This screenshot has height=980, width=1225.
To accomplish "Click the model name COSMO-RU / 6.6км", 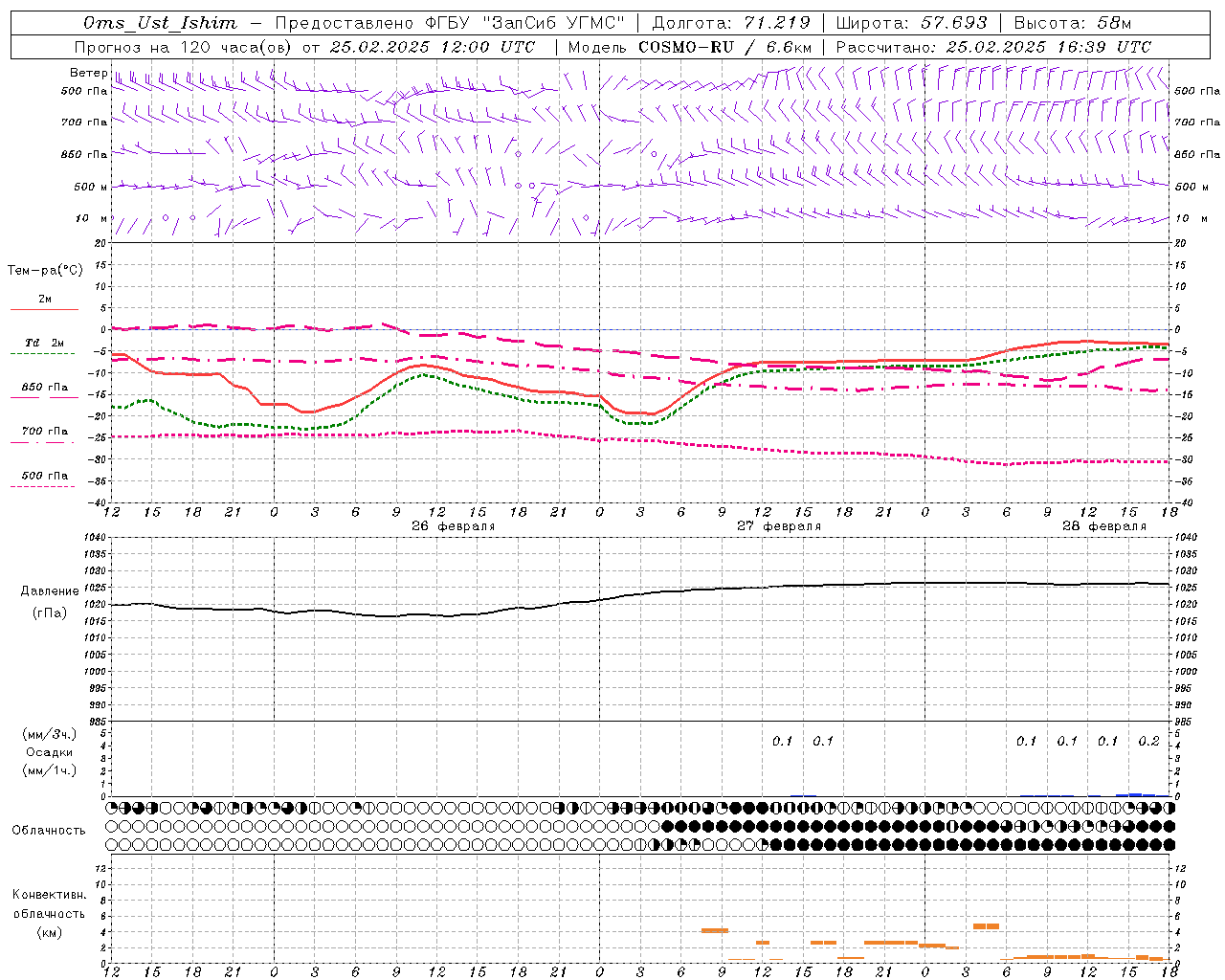I will pos(725,47).
